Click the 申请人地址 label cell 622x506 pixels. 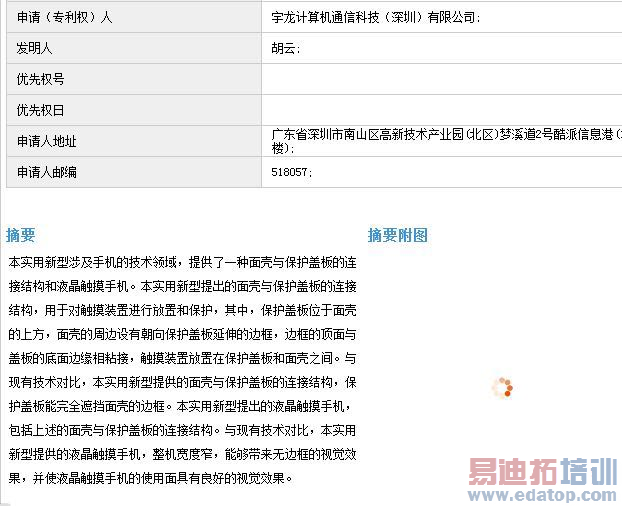coord(134,141)
